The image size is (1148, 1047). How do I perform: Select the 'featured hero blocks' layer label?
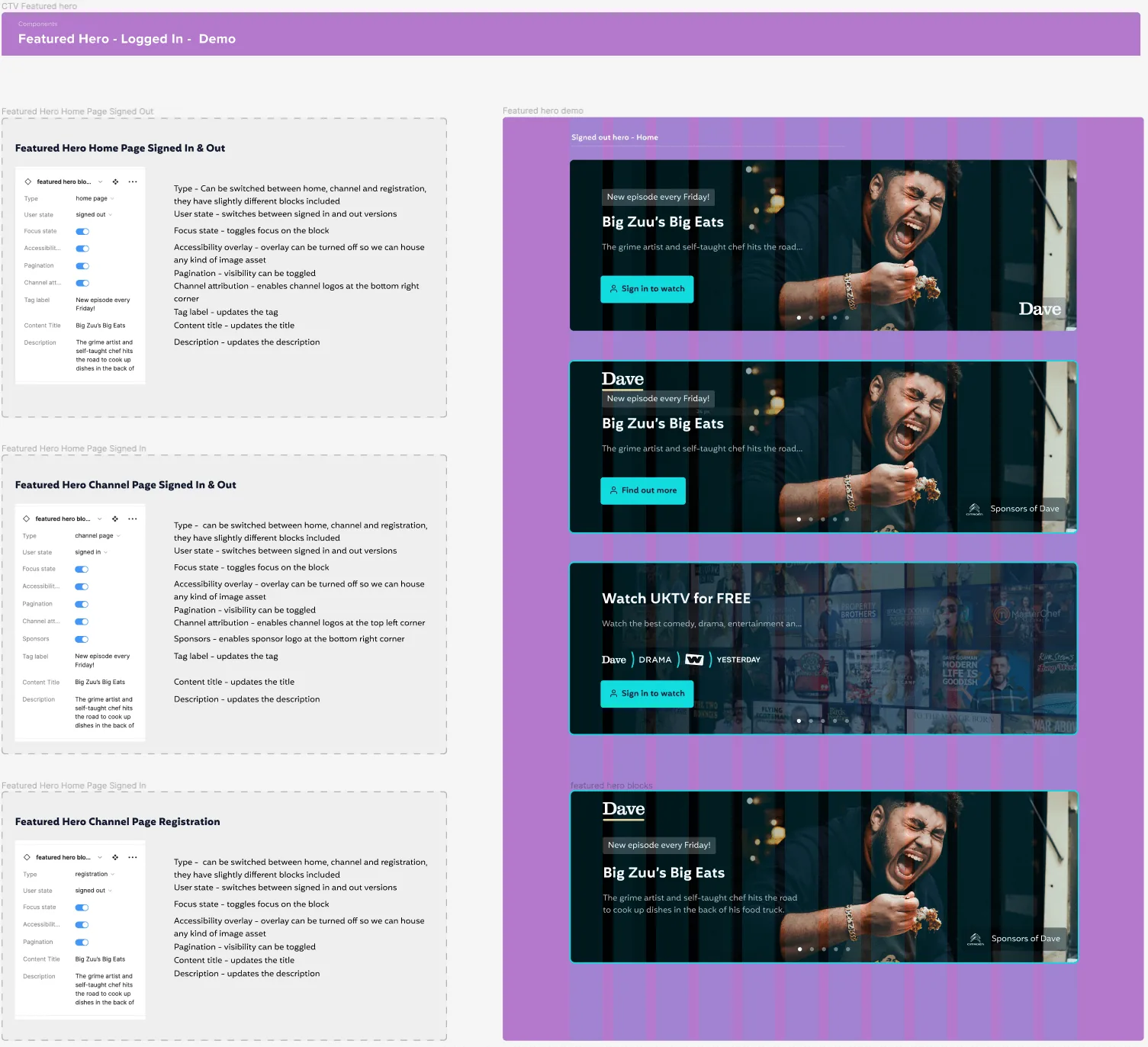pyautogui.click(x=612, y=785)
